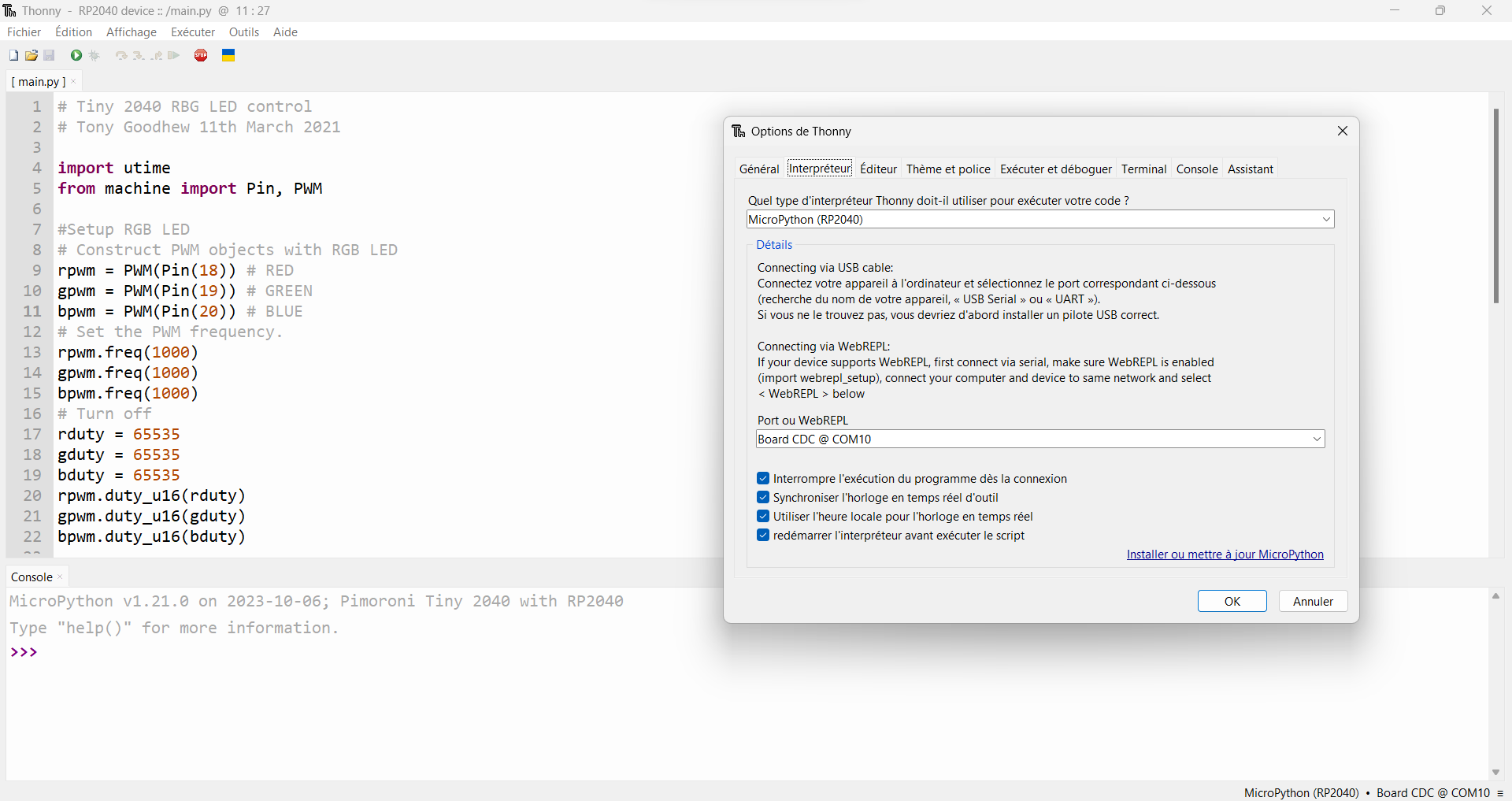Click console scrollbar up arrow

(x=1495, y=596)
